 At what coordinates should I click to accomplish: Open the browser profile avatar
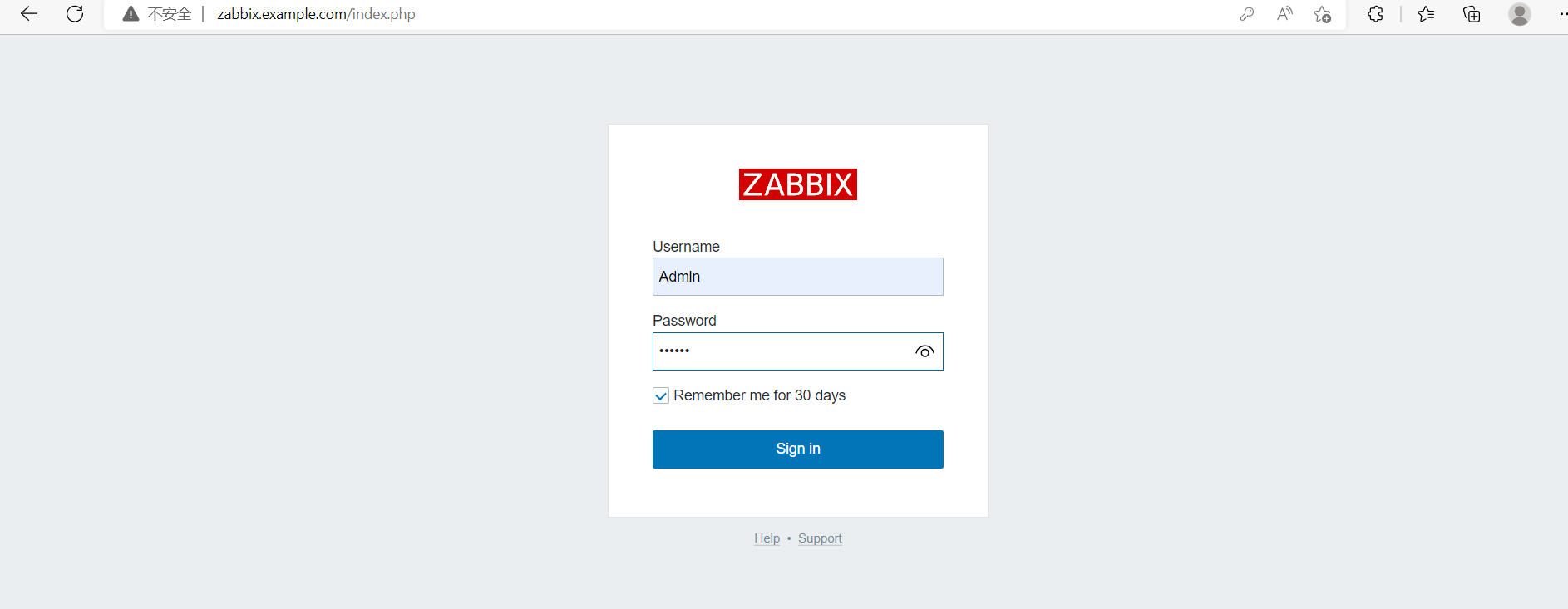tap(1519, 14)
